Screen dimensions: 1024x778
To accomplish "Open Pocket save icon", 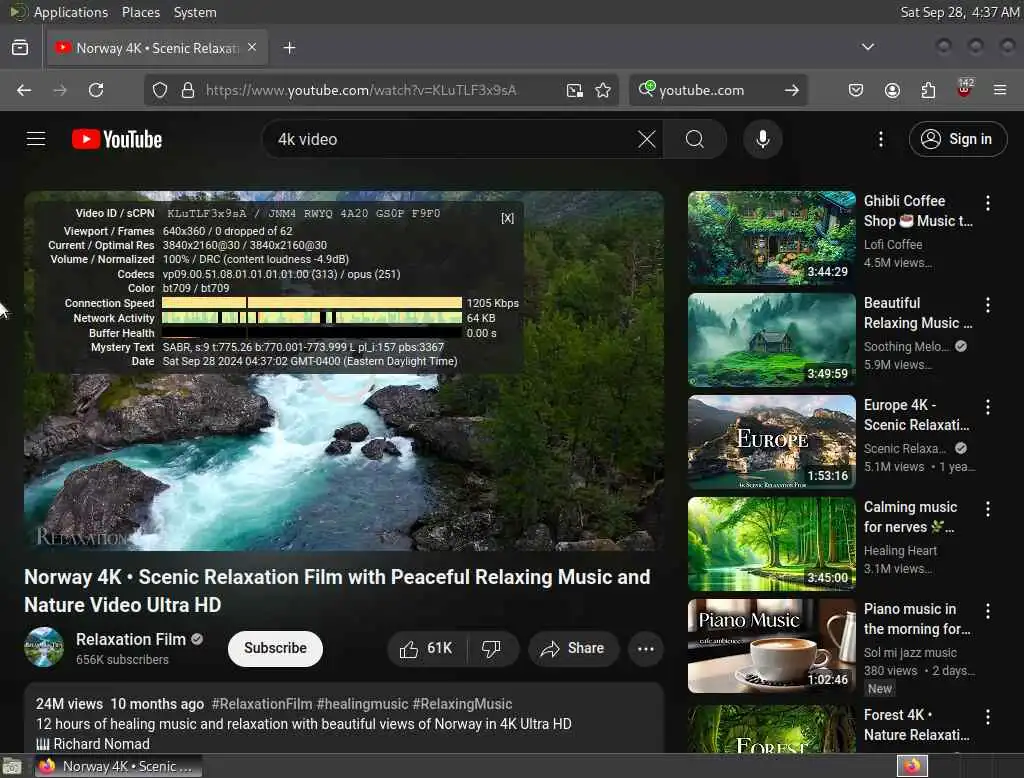I will [x=856, y=90].
